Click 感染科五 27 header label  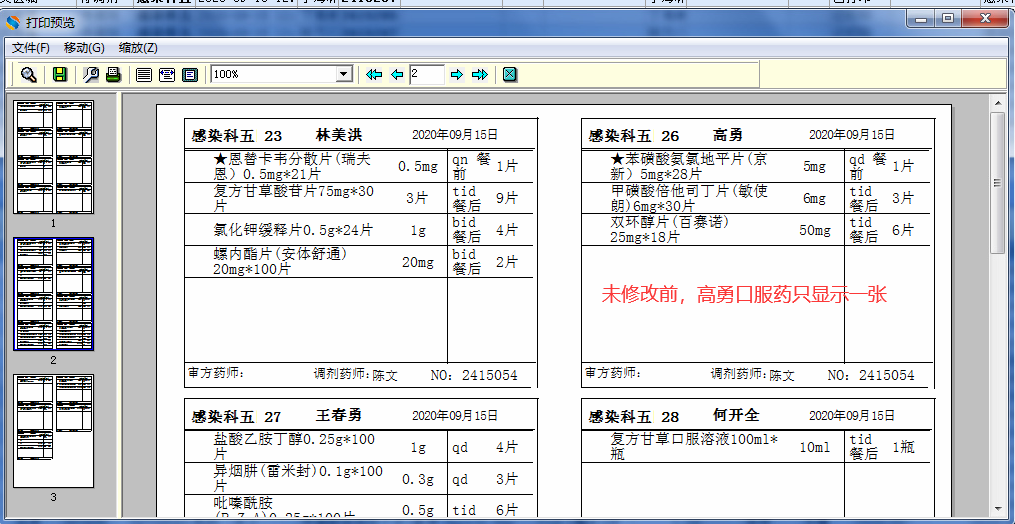(236, 416)
